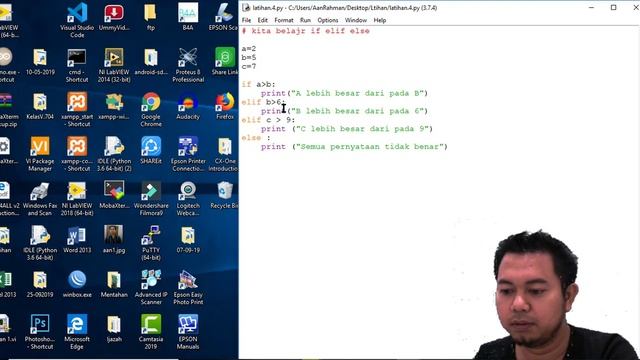Select the android-sd... folder icon
The height and width of the screenshot is (360, 640).
point(151,61)
